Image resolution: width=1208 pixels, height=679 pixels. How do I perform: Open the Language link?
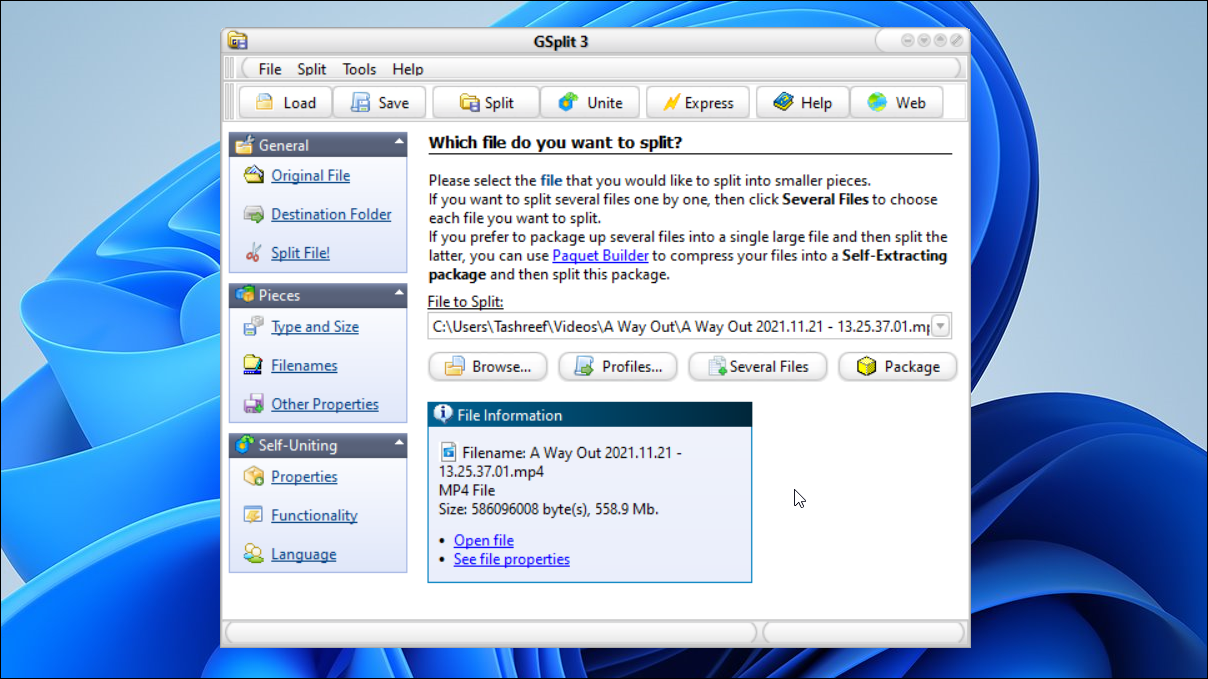(303, 555)
